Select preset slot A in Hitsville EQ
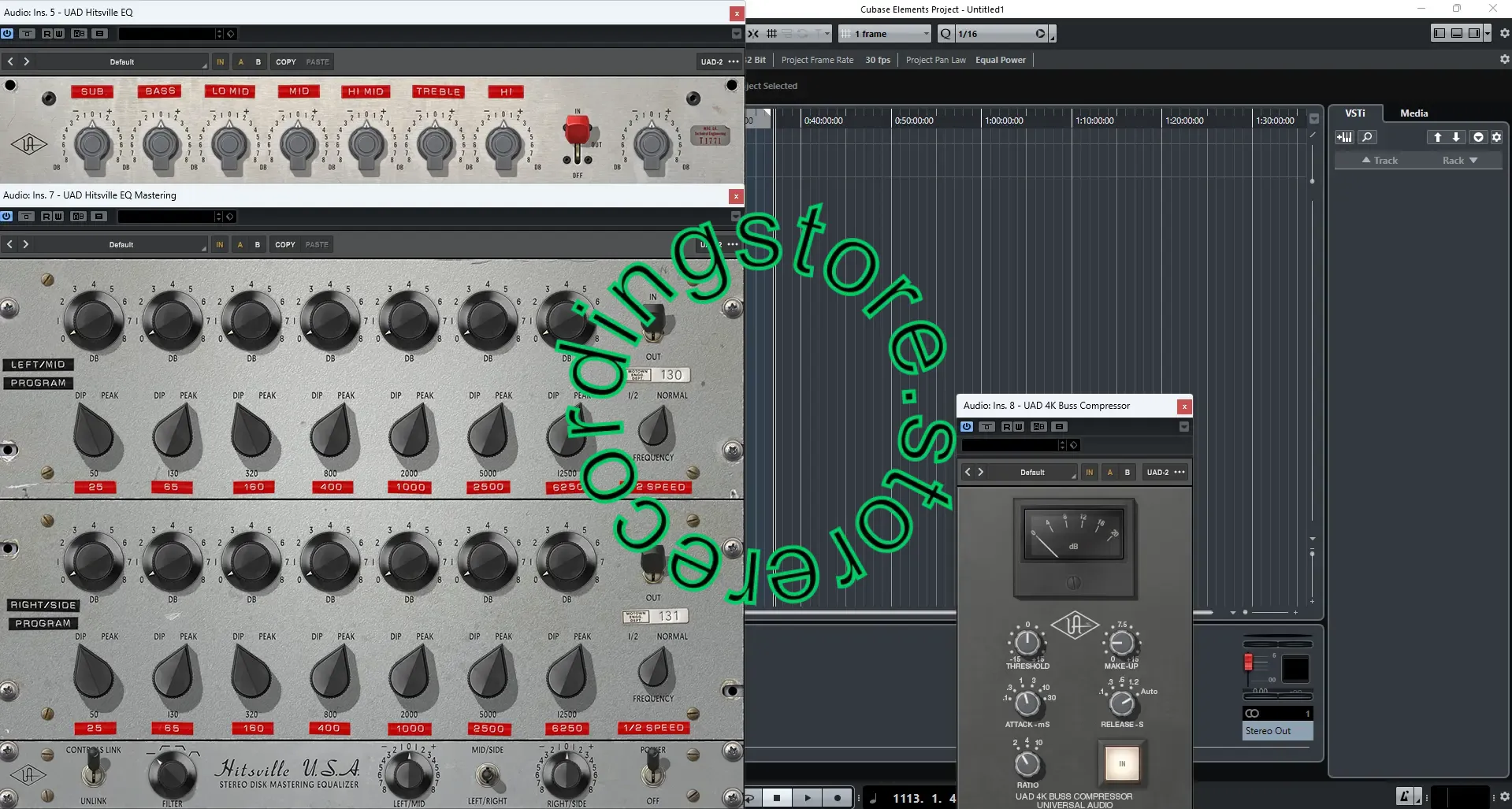The width and height of the screenshot is (1512, 809). pyautogui.click(x=240, y=61)
